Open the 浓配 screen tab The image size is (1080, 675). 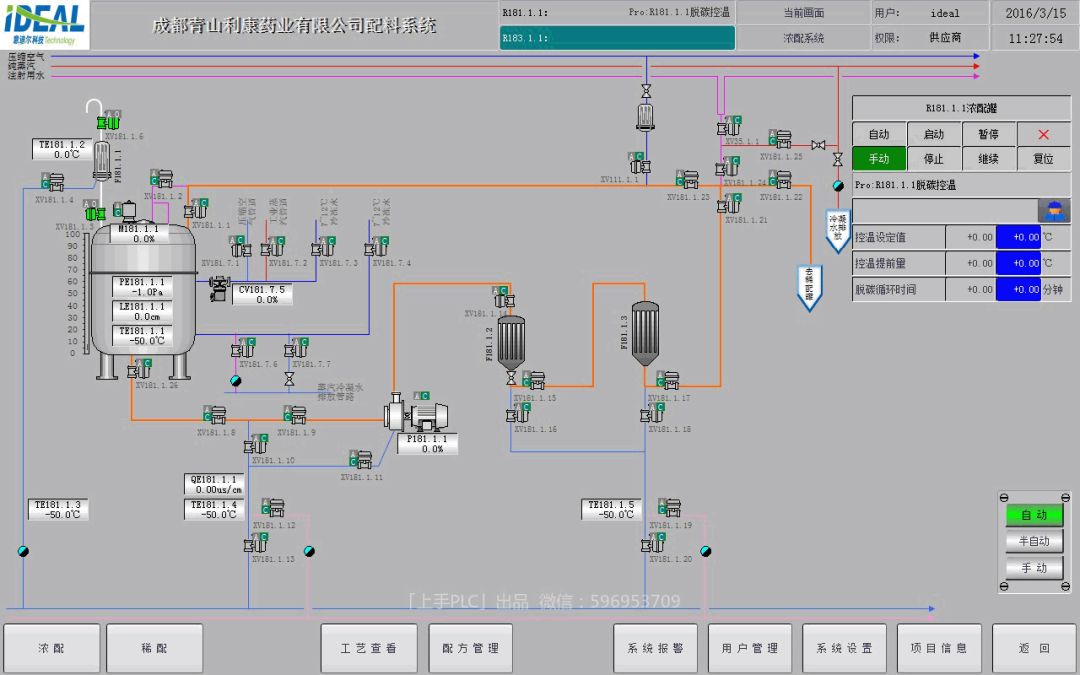[x=52, y=648]
